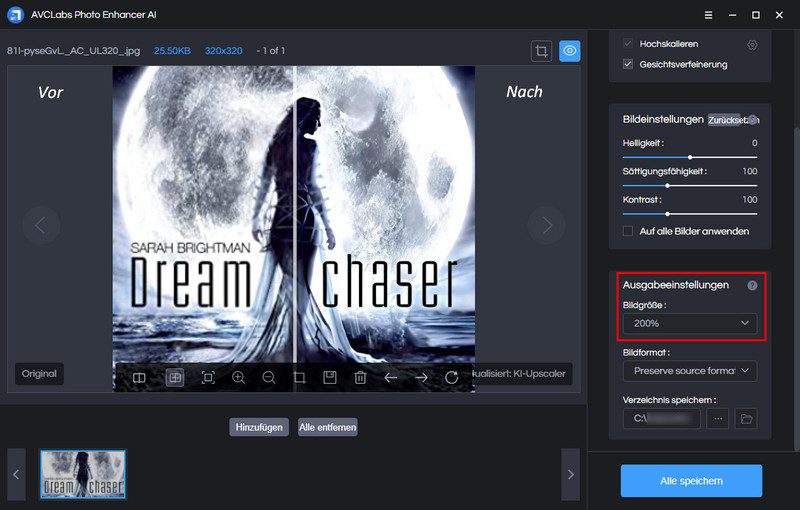Screen dimensions: 800x510
Task: Go to previous image with the round left chevron
Action: (41, 225)
